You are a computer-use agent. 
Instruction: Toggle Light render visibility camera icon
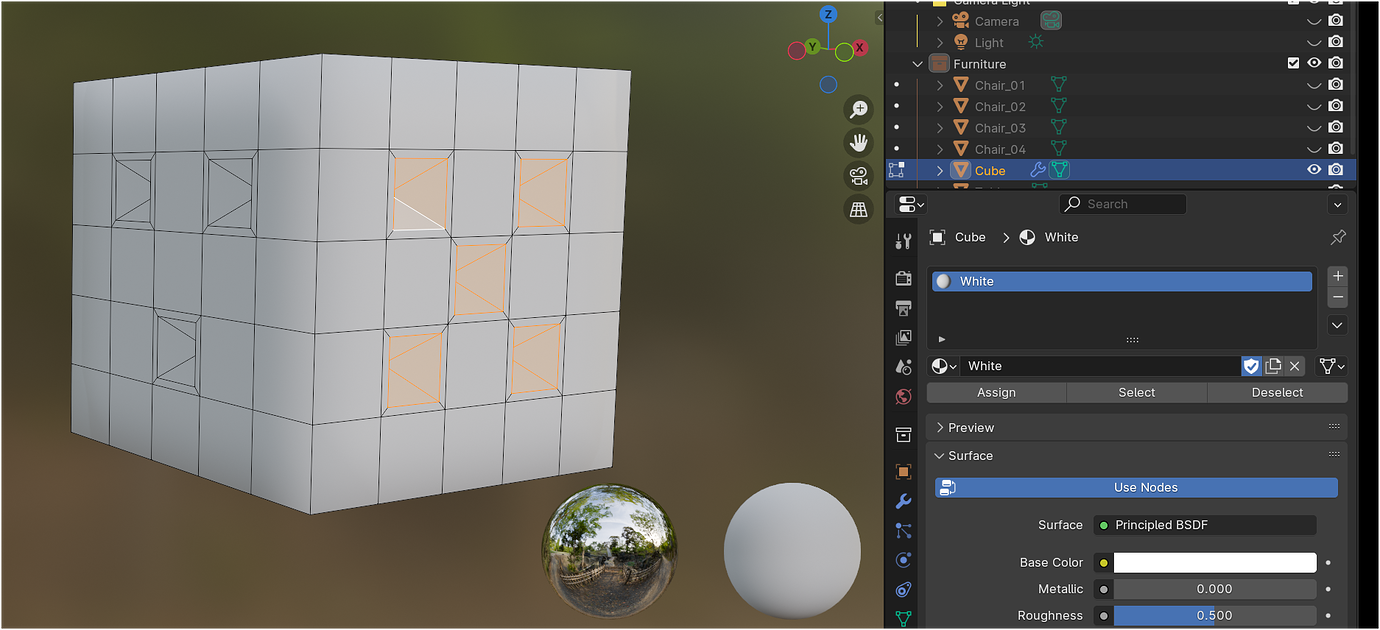tap(1335, 42)
